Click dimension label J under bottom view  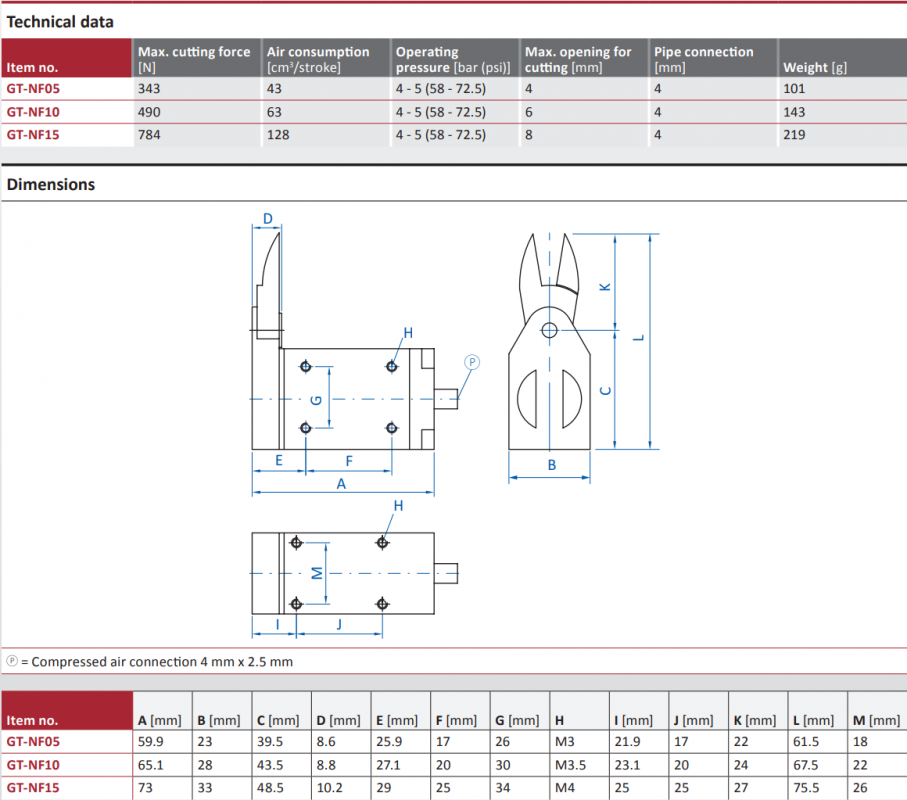pyautogui.click(x=340, y=624)
